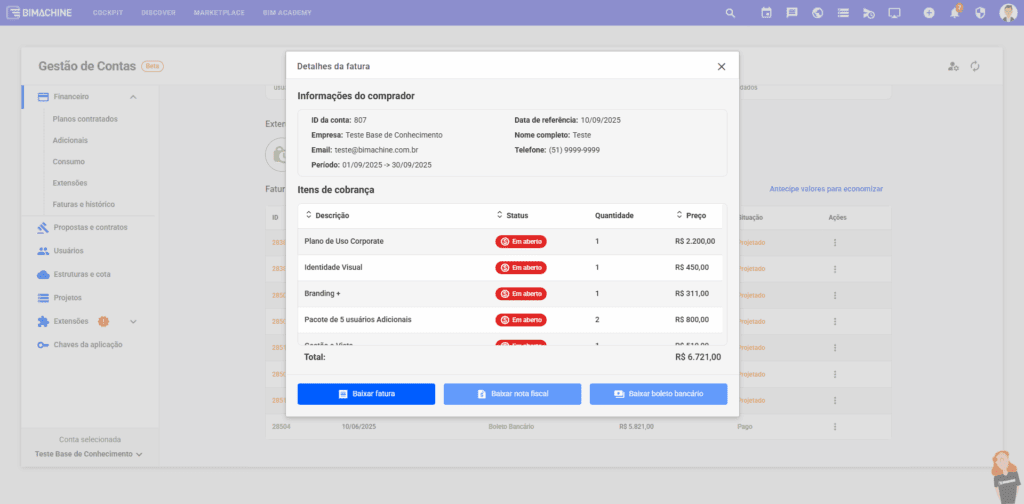The image size is (1024, 504).
Task: Collapse the Financeiro sidebar section
Action: tap(133, 97)
